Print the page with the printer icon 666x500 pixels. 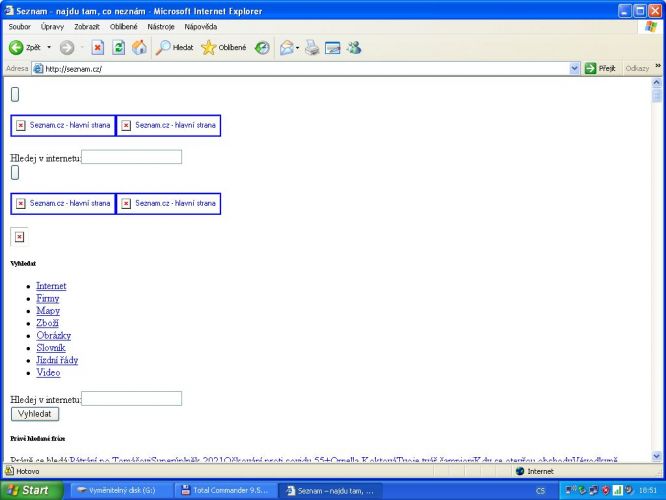pyautogui.click(x=312, y=48)
